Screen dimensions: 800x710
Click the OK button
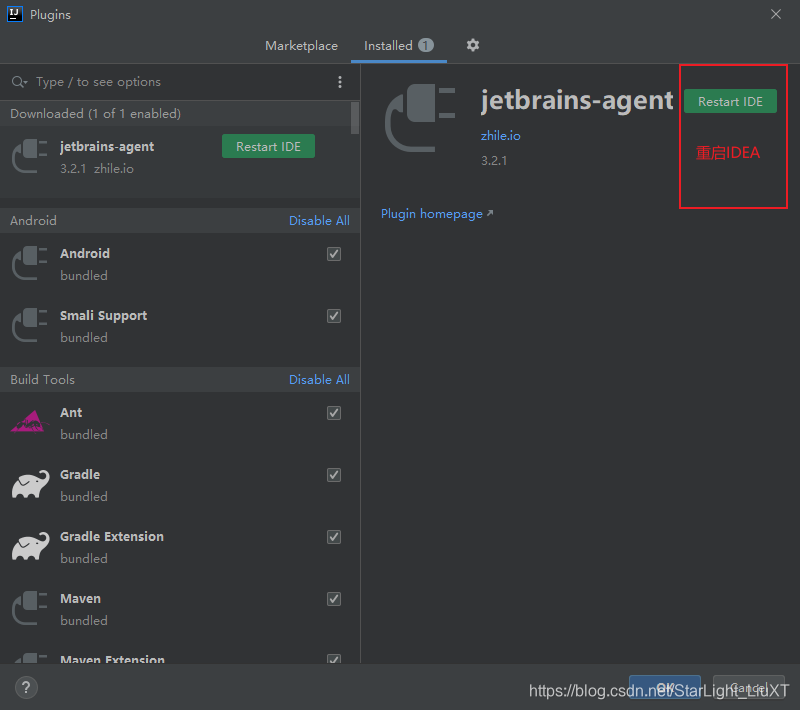(665, 687)
